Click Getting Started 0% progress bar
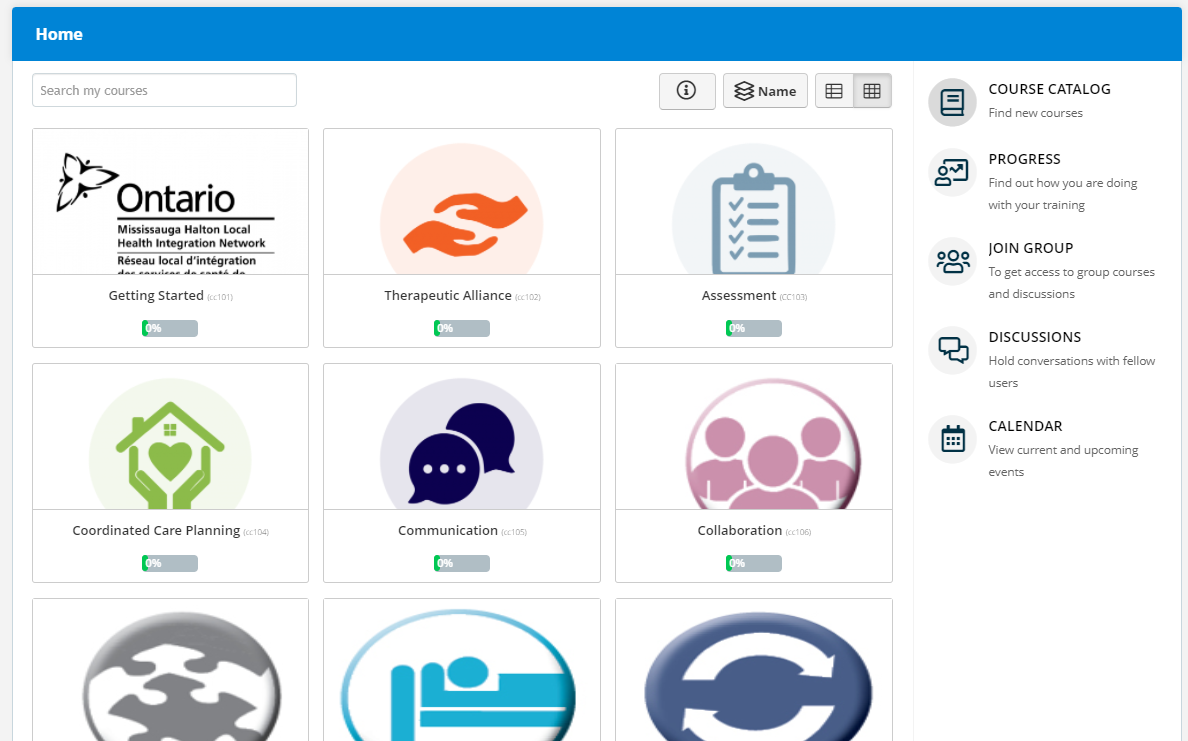The width and height of the screenshot is (1188, 741). pos(170,328)
